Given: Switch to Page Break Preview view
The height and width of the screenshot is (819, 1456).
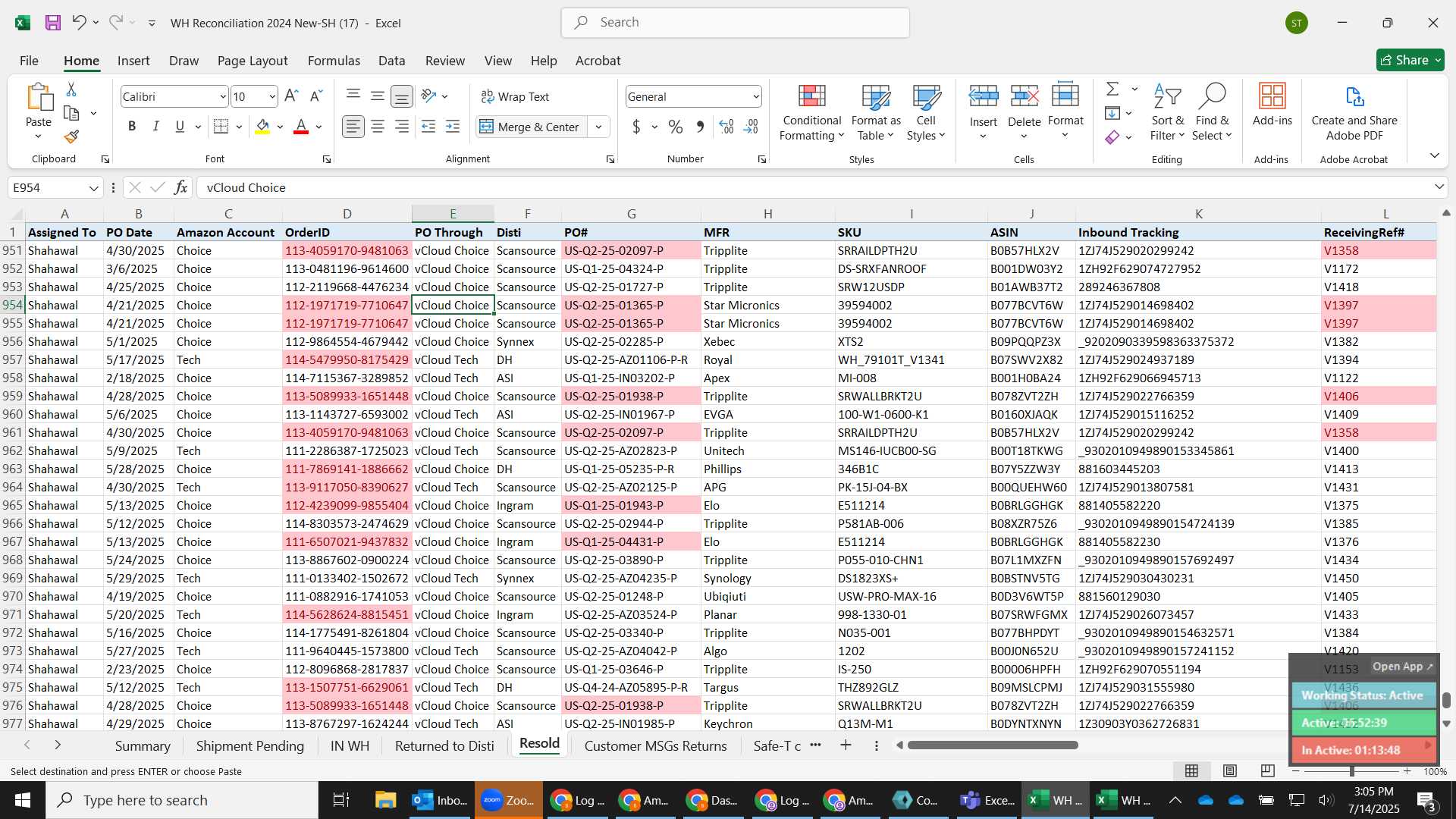Looking at the screenshot, I should click(1267, 771).
